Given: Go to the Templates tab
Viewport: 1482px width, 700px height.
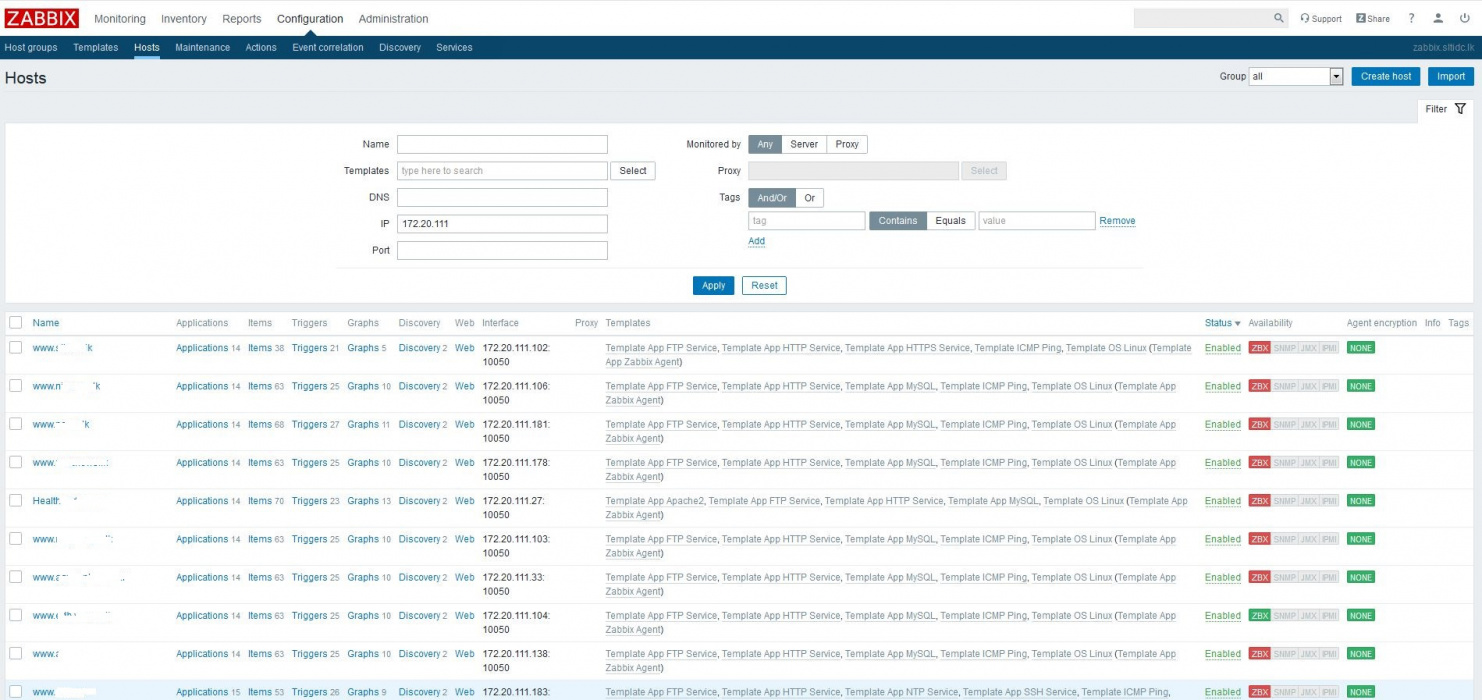Looking at the screenshot, I should (96, 47).
